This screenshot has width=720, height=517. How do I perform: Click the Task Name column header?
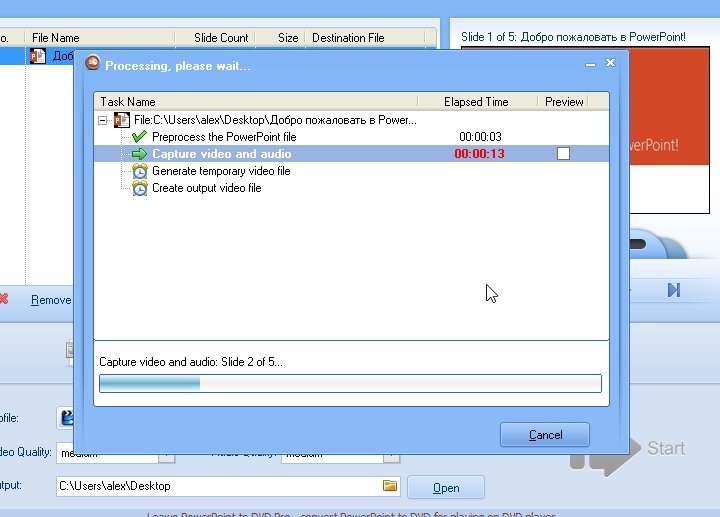click(256, 101)
